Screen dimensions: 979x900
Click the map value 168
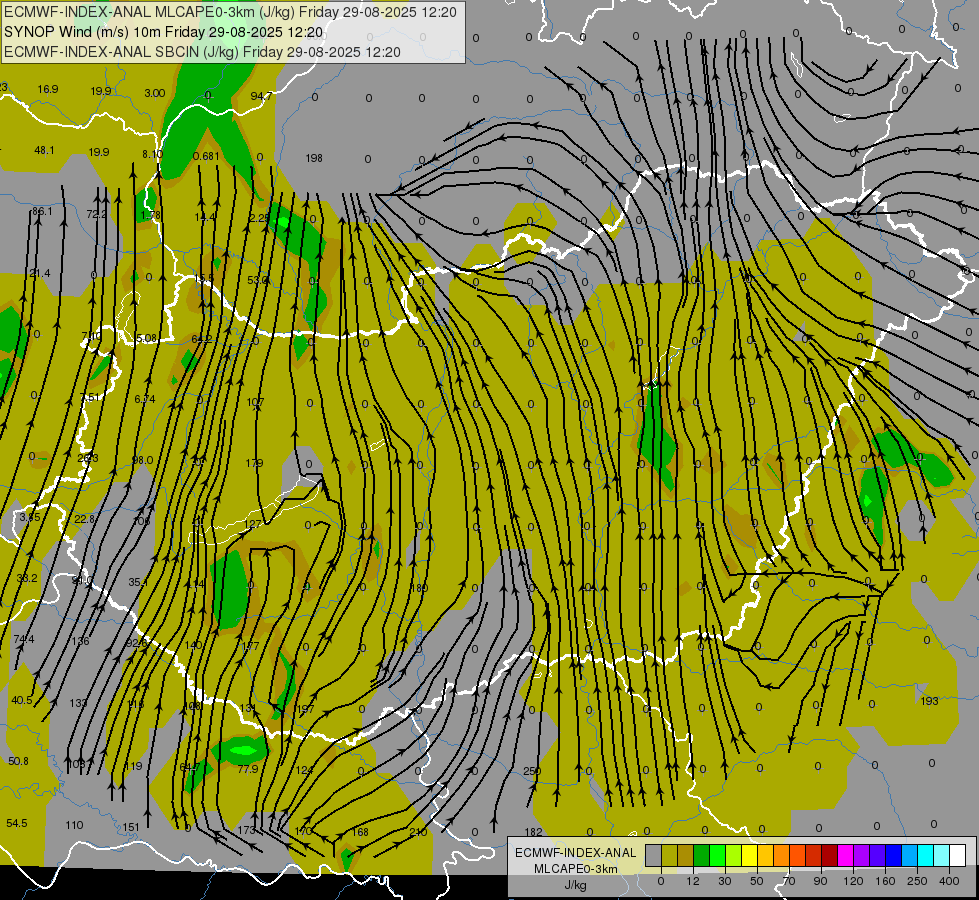point(360,832)
